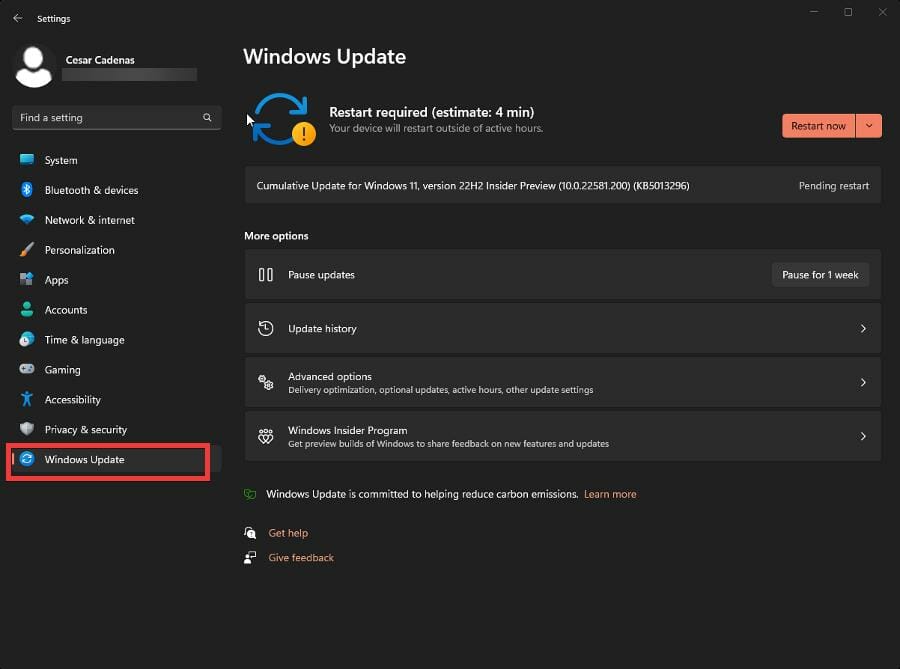Click the Windows Insider Program icon
Screen dimensions: 900x669
point(265,436)
